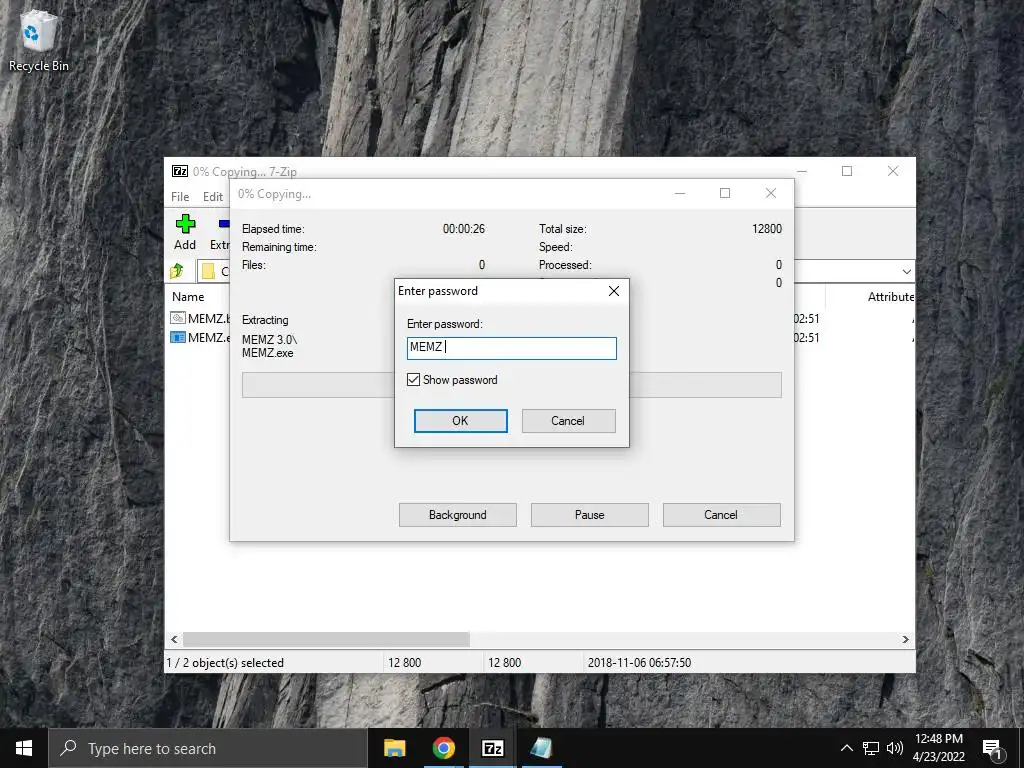Confirm the password with OK
Image resolution: width=1024 pixels, height=768 pixels.
(x=460, y=421)
